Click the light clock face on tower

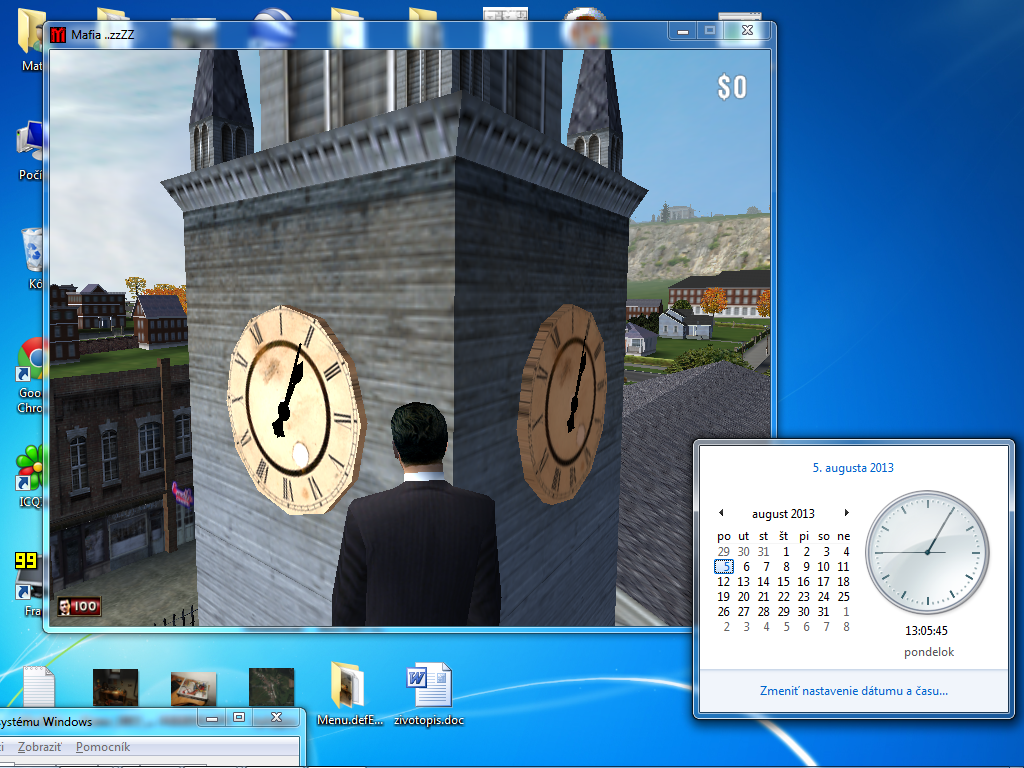pos(295,409)
